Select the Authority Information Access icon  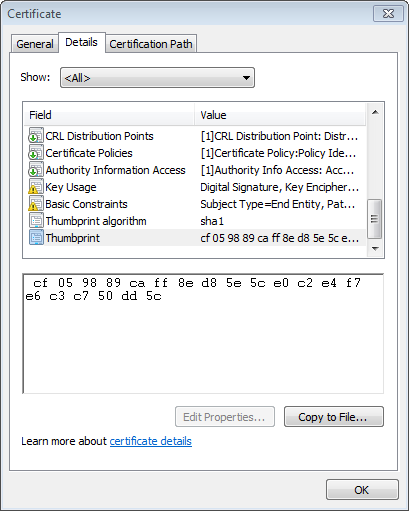(x=36, y=170)
